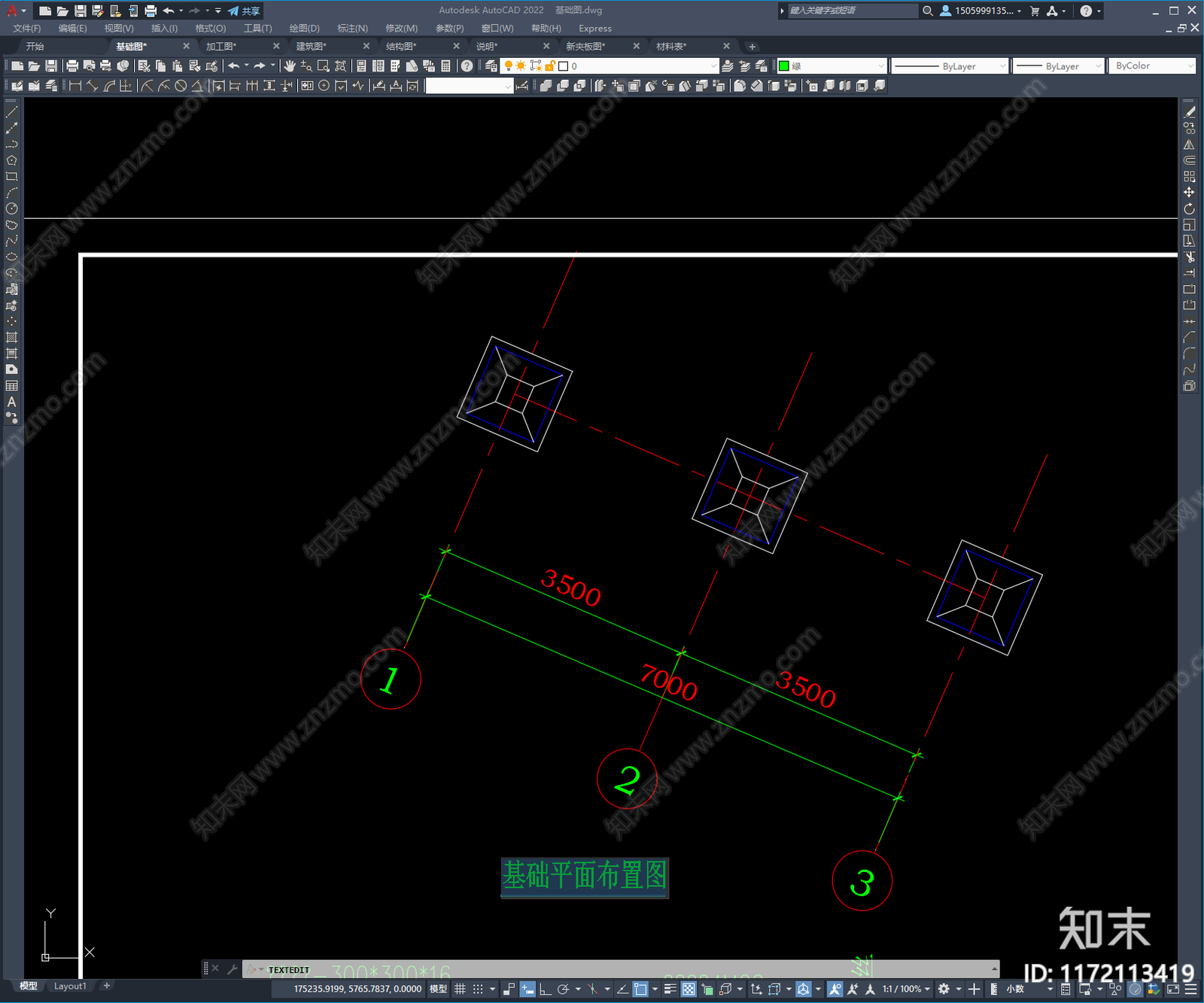Open Help question mark in standard toolbar
The width and height of the screenshot is (1204, 1003).
[x=467, y=66]
